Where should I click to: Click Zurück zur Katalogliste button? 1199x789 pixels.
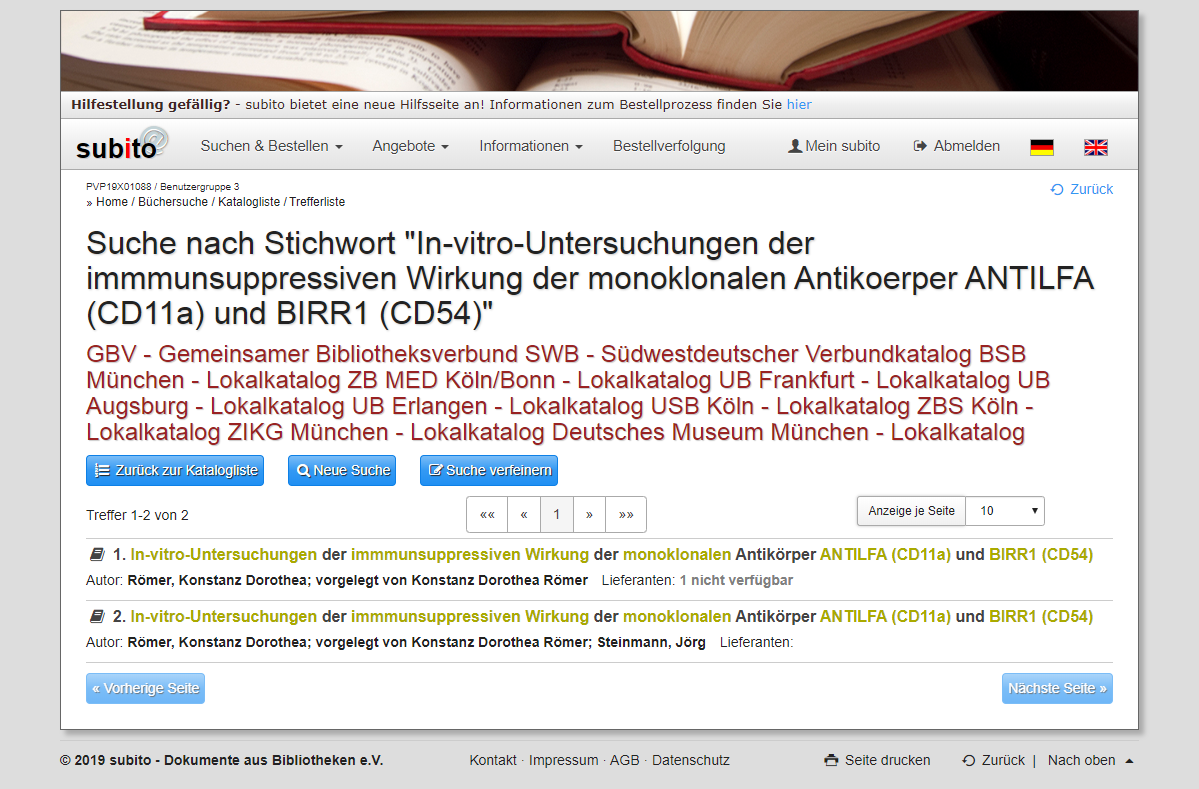click(175, 470)
